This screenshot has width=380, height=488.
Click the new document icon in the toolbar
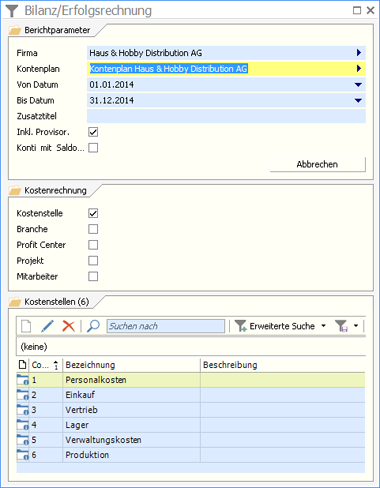click(26, 326)
